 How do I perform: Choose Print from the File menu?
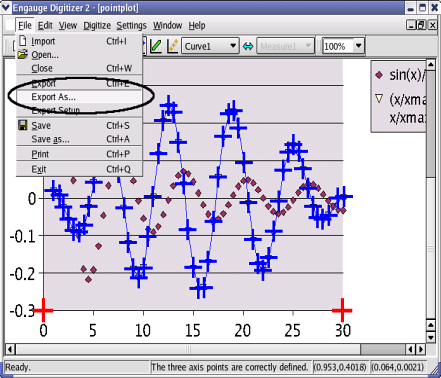79,154
